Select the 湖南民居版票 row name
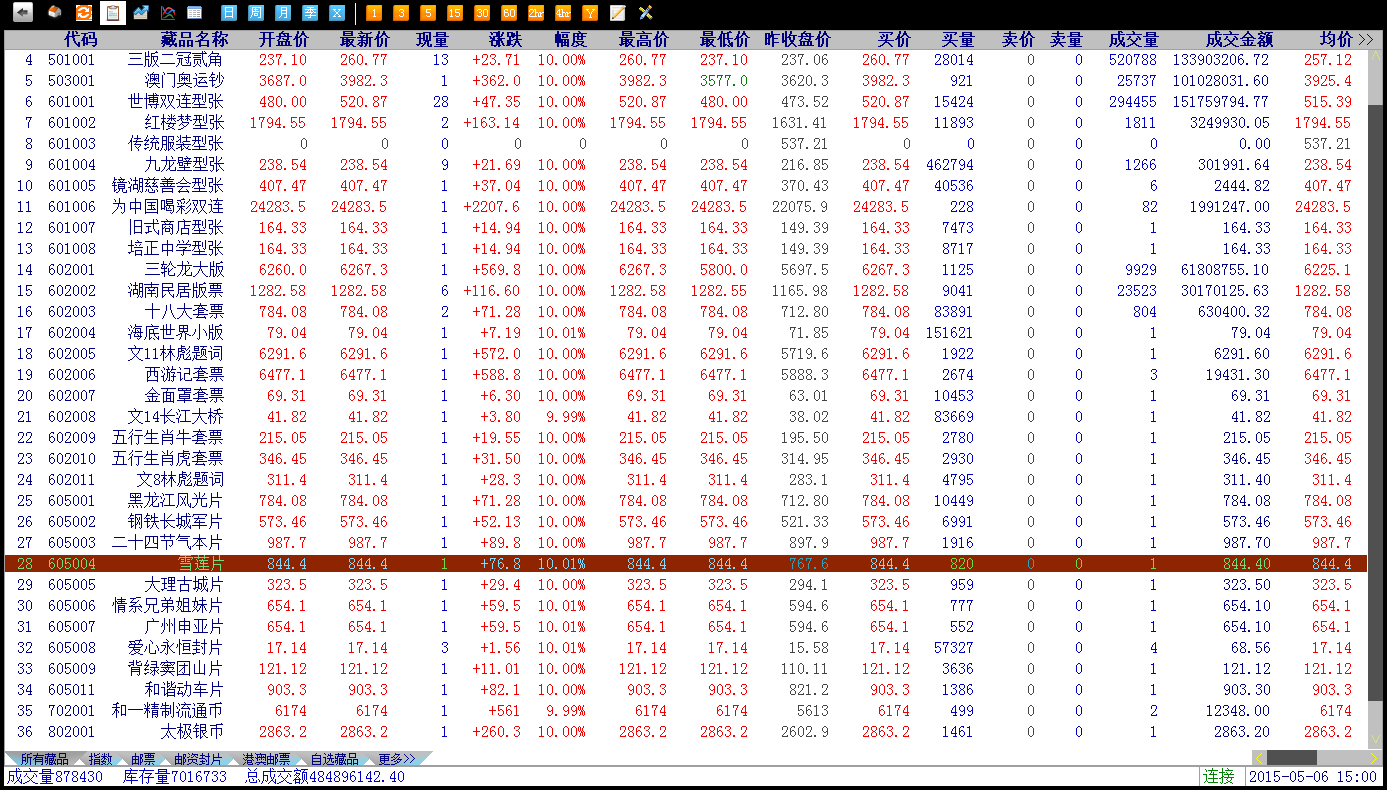This screenshot has height=790, width=1387. (175, 291)
